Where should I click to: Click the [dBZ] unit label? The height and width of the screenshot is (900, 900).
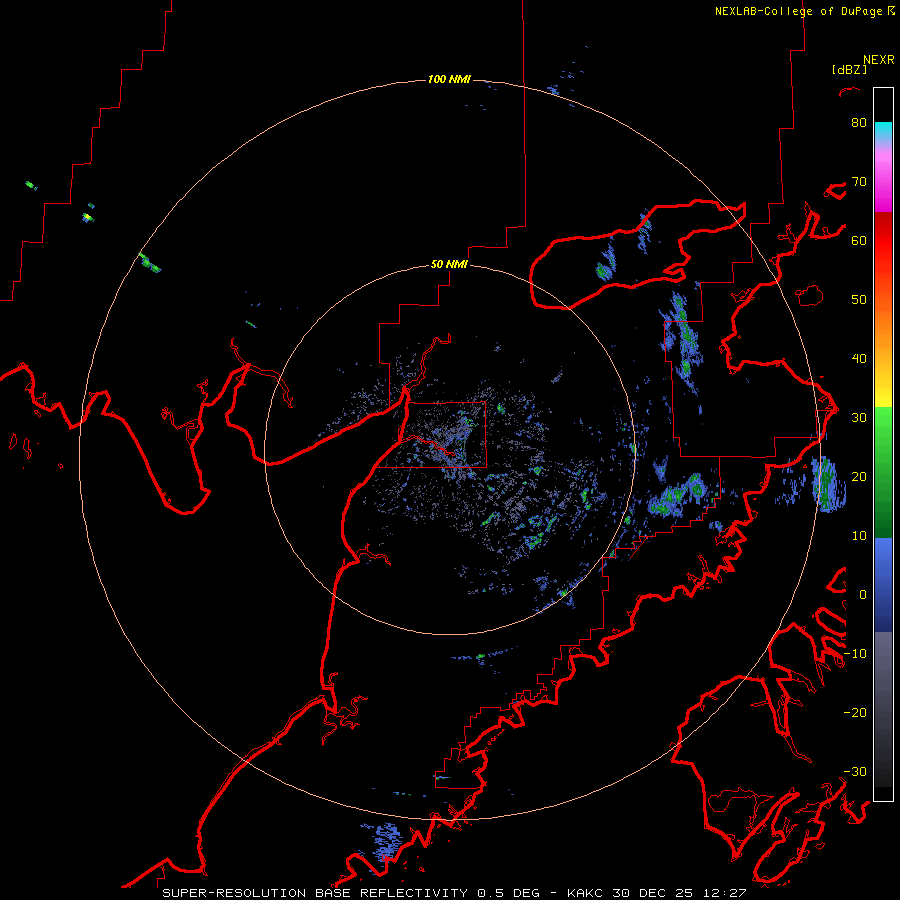pos(850,70)
